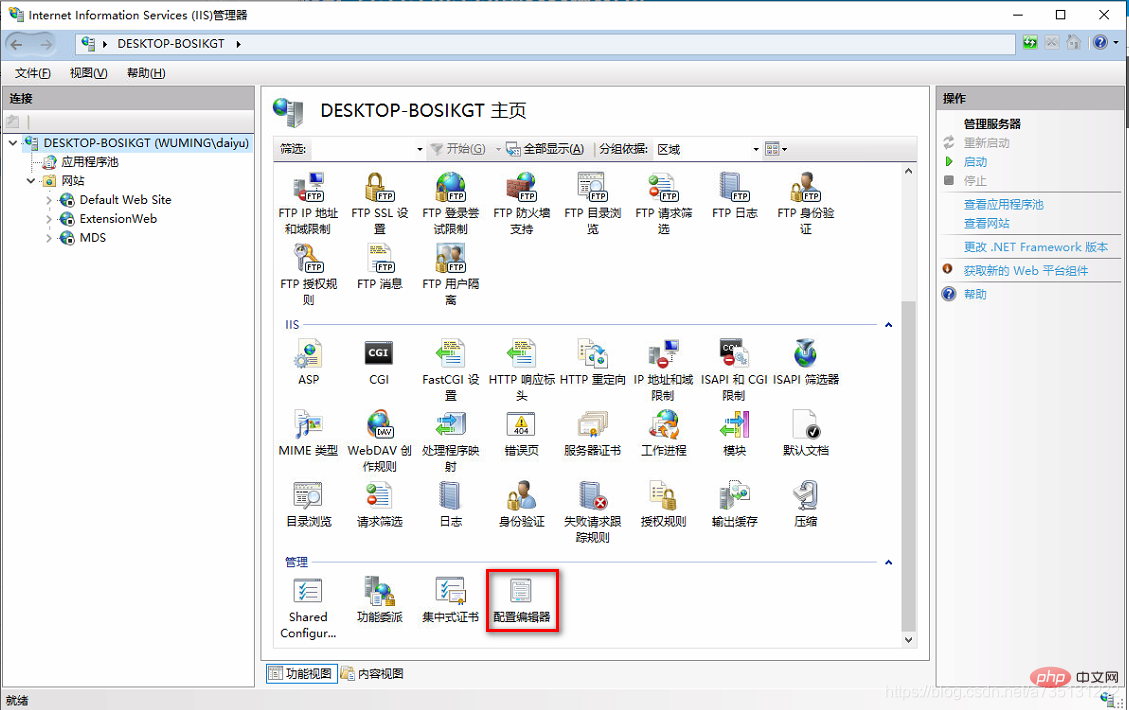Click the 查看应用程序池 link
Screen dimensions: 1129x710
click(1003, 205)
